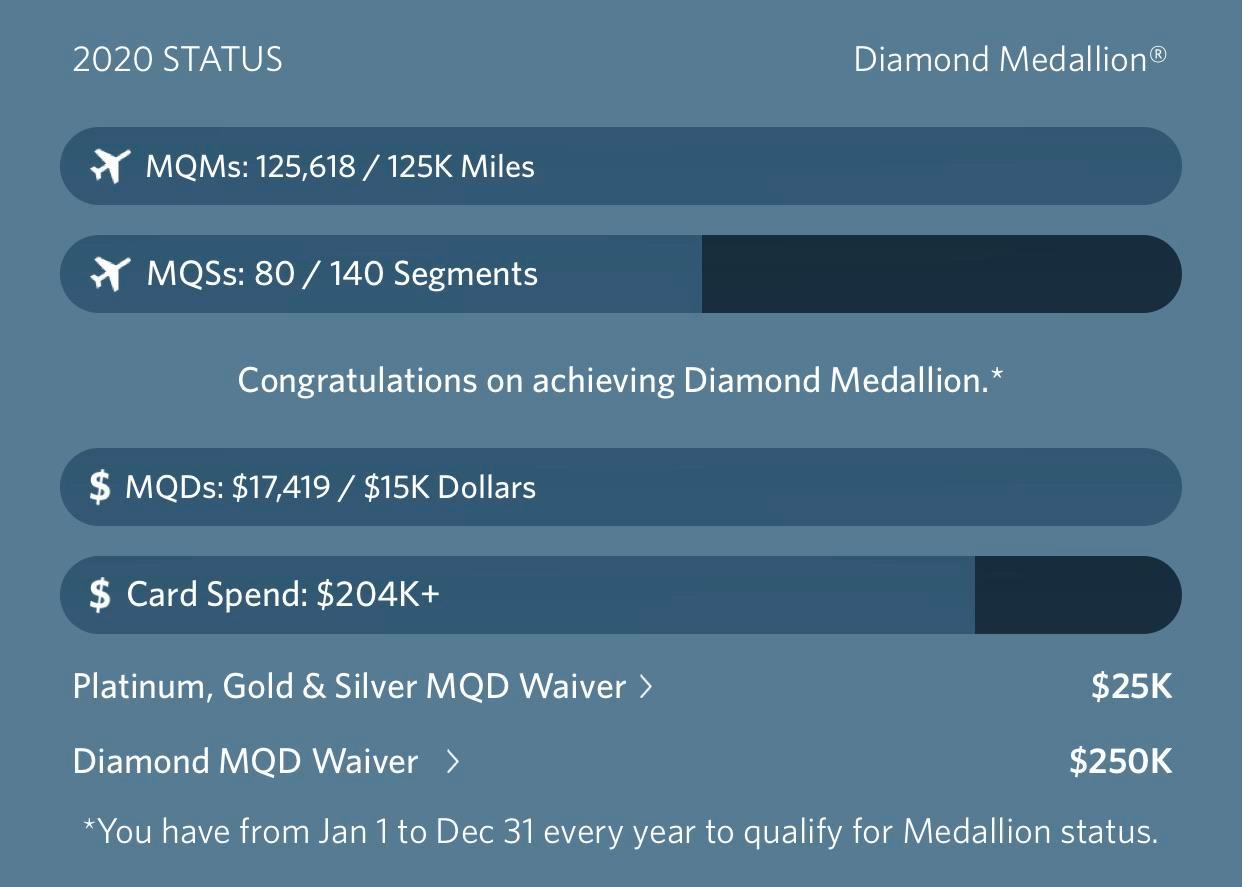The width and height of the screenshot is (1242, 887).
Task: Click the segments tracker airplane icon
Action: point(111,273)
